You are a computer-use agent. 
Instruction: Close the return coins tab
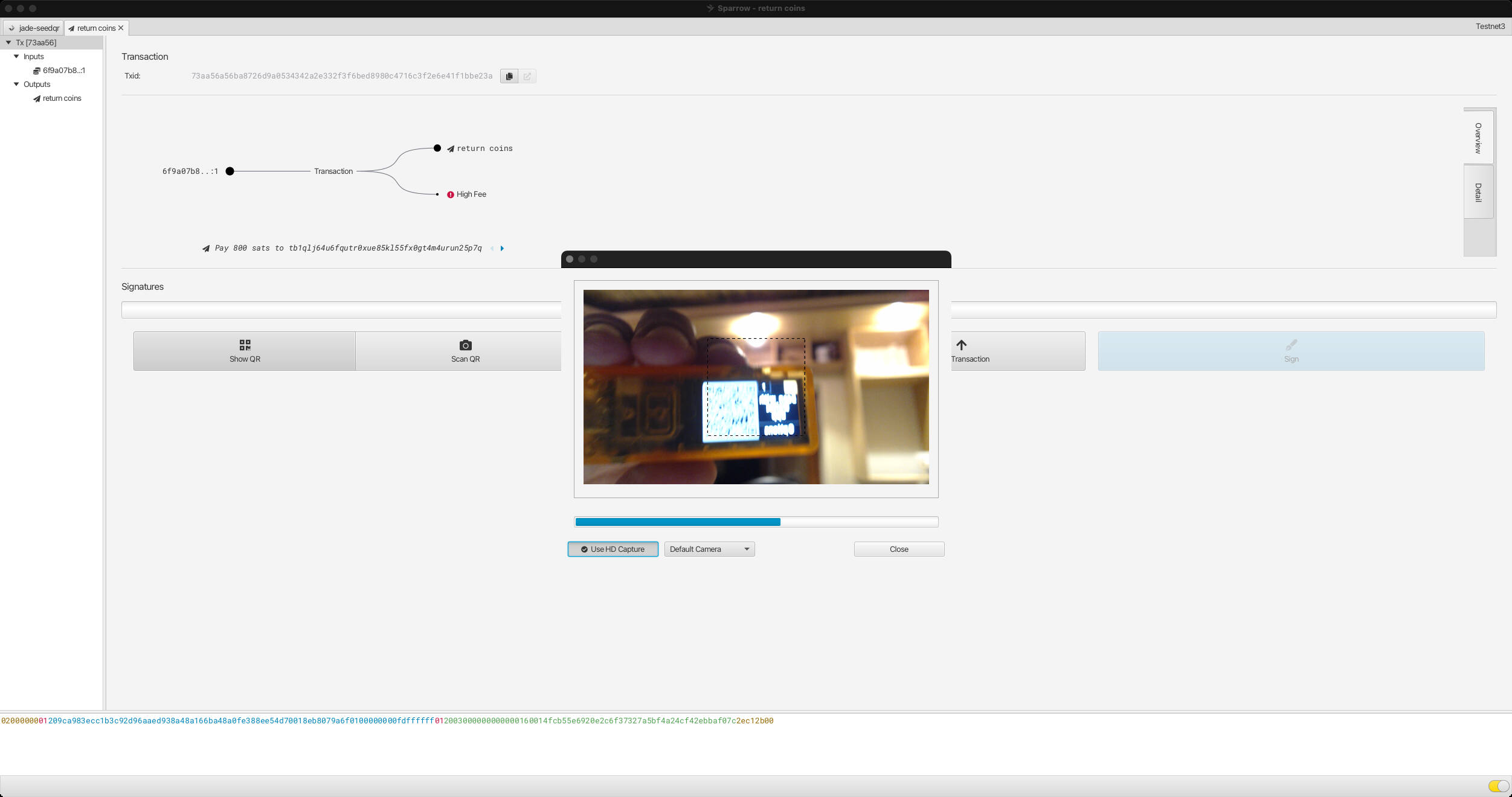[121, 28]
